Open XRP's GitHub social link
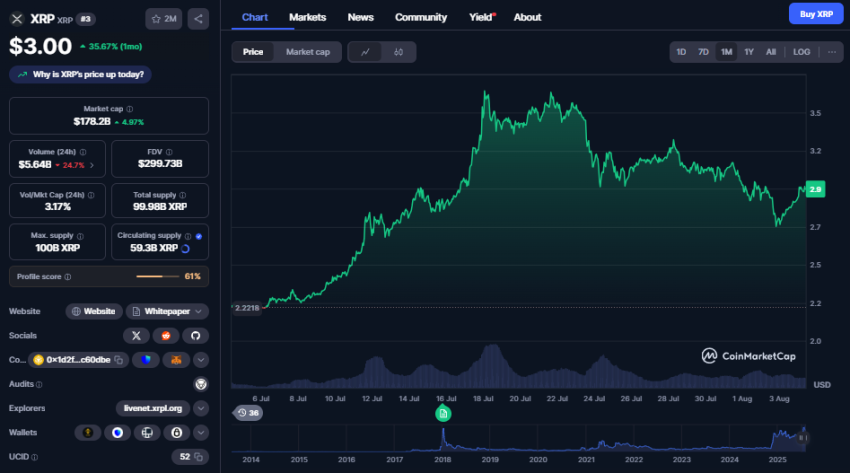This screenshot has height=473, width=850. tap(196, 336)
